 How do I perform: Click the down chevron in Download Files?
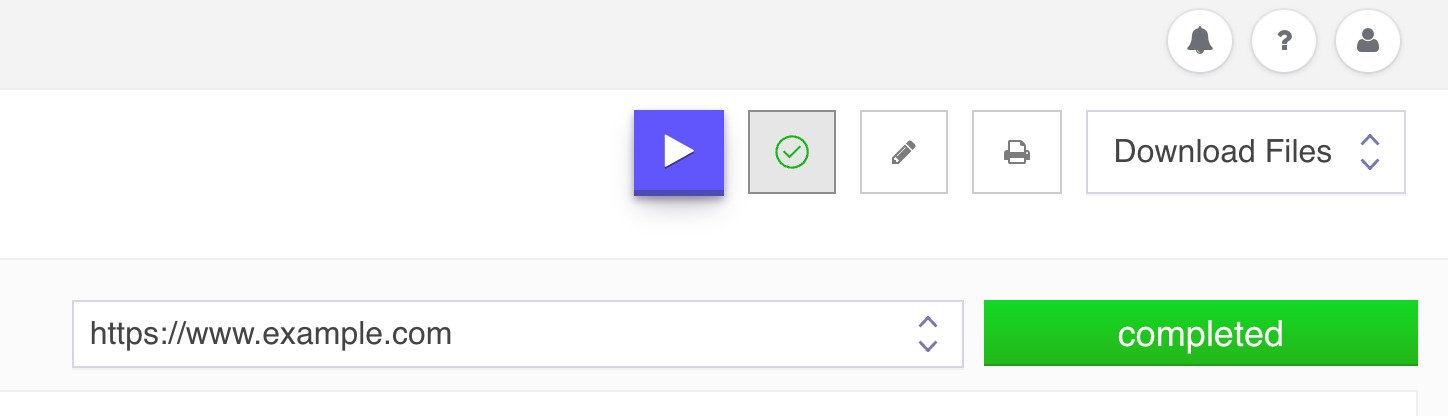point(1370,164)
